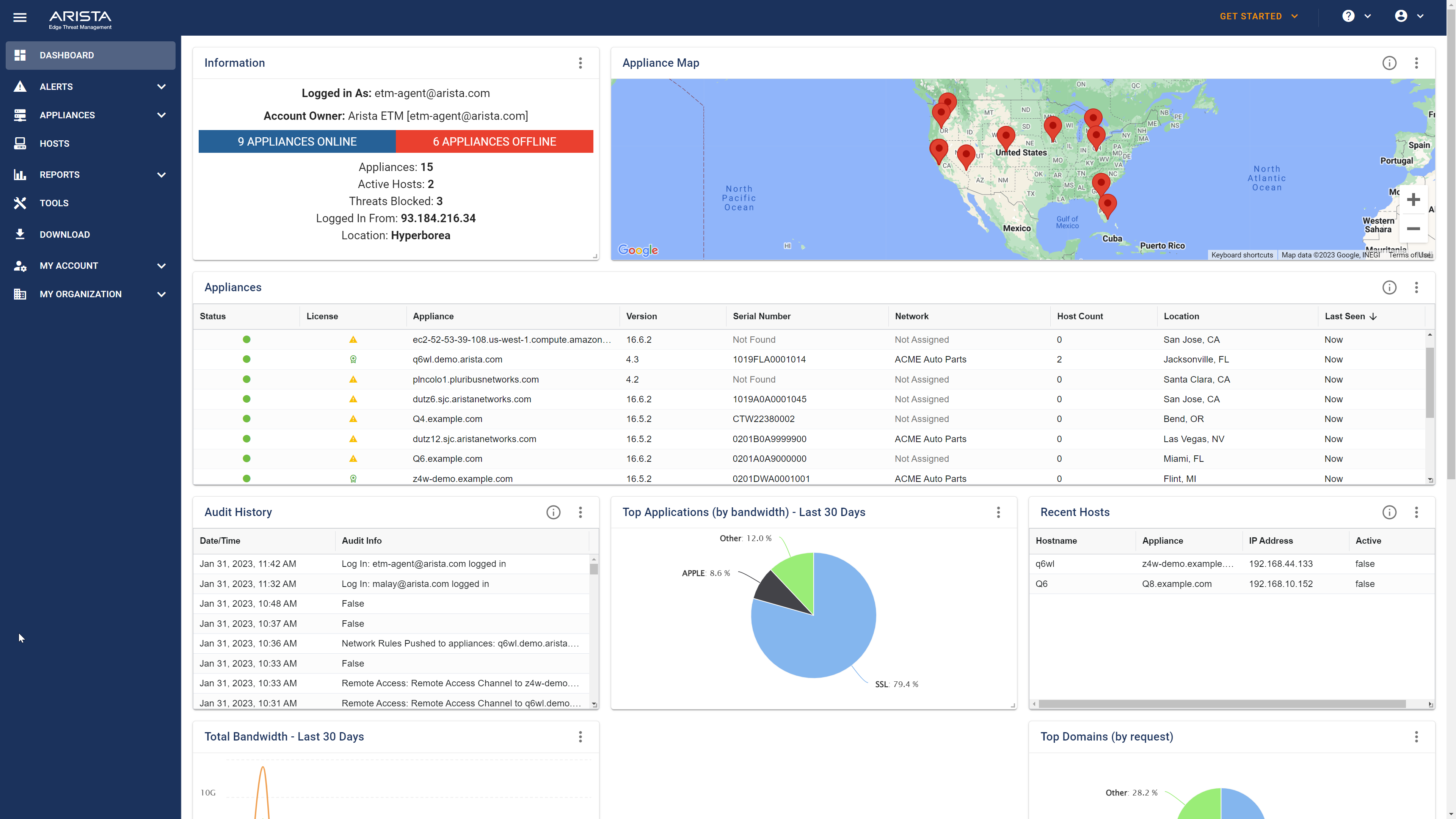Screen dimensions: 1456x819
Task: Click the Recent Hosts horizontal scrollbar
Action: 1222,704
